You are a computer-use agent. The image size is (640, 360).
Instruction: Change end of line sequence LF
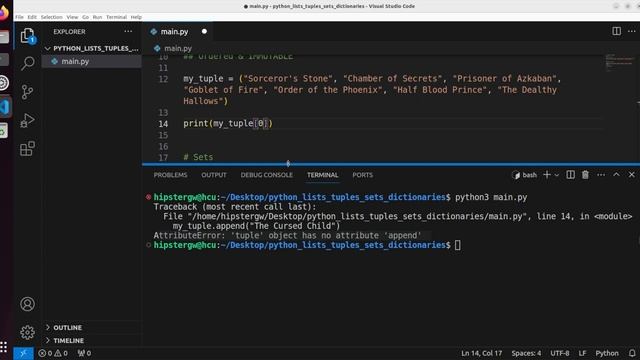582,353
